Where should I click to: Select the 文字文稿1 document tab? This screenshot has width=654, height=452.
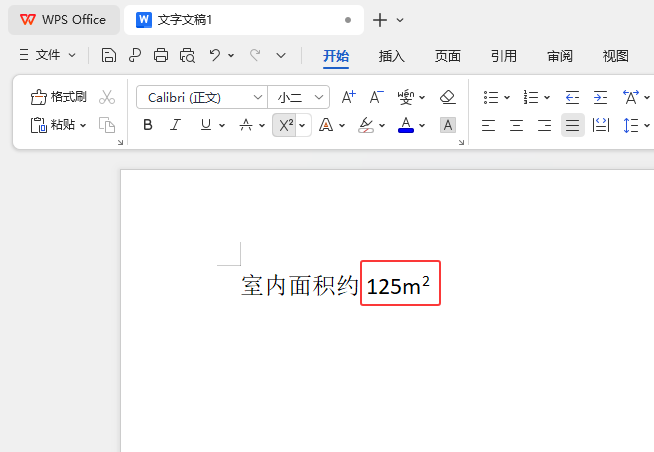(244, 20)
